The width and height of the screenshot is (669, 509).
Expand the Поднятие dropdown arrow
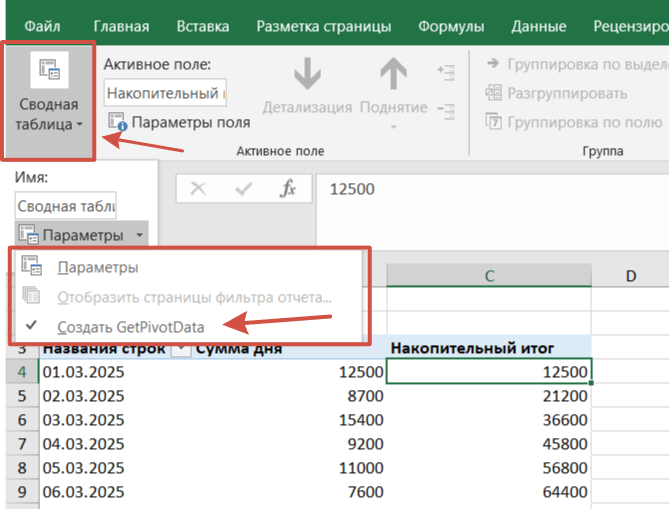coord(393,127)
